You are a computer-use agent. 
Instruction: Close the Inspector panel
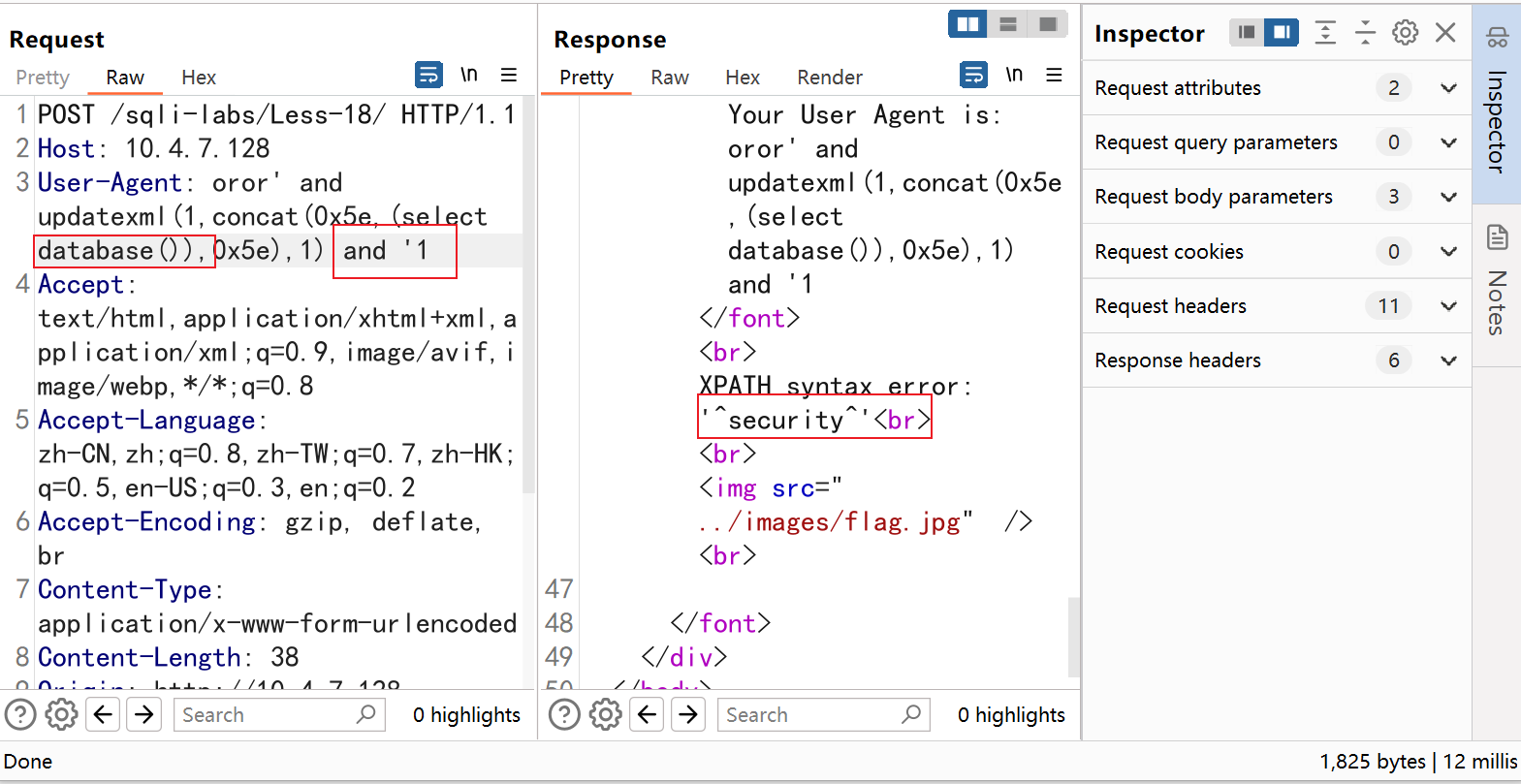coord(1445,33)
